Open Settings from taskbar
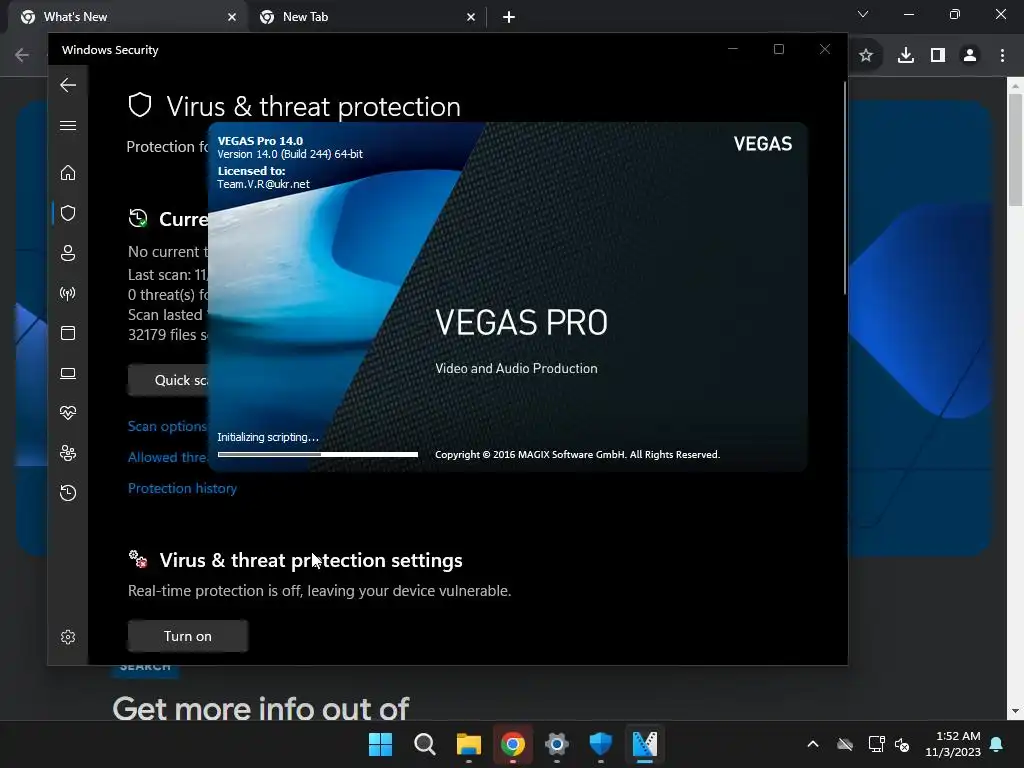Viewport: 1024px width, 768px height. pos(556,744)
